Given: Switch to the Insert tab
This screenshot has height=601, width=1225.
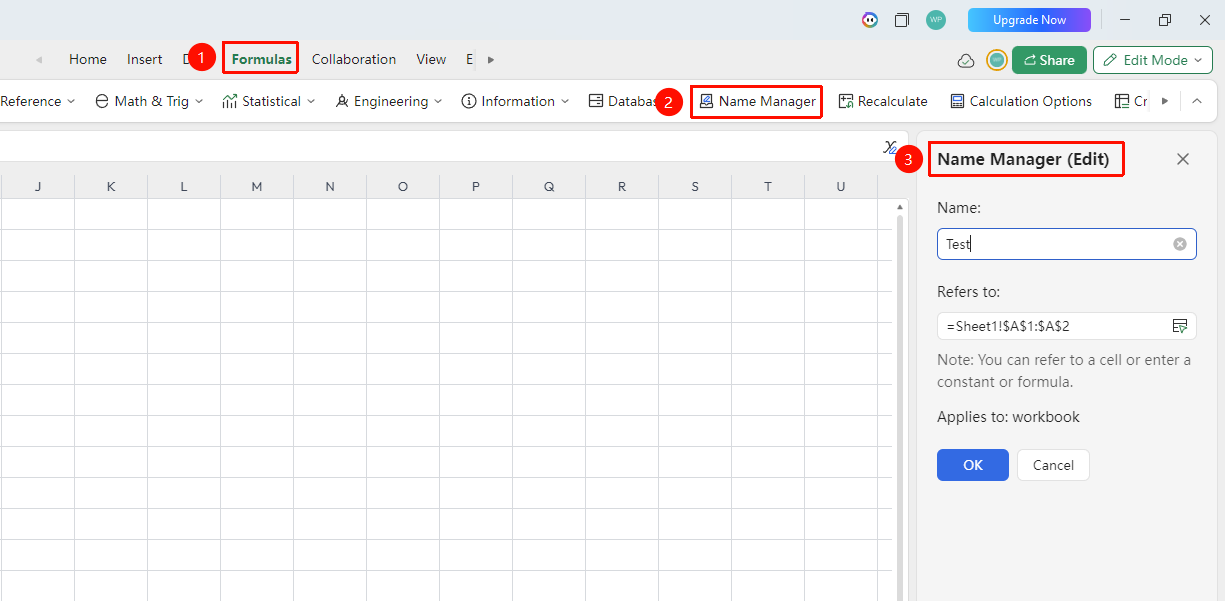Looking at the screenshot, I should (145, 60).
